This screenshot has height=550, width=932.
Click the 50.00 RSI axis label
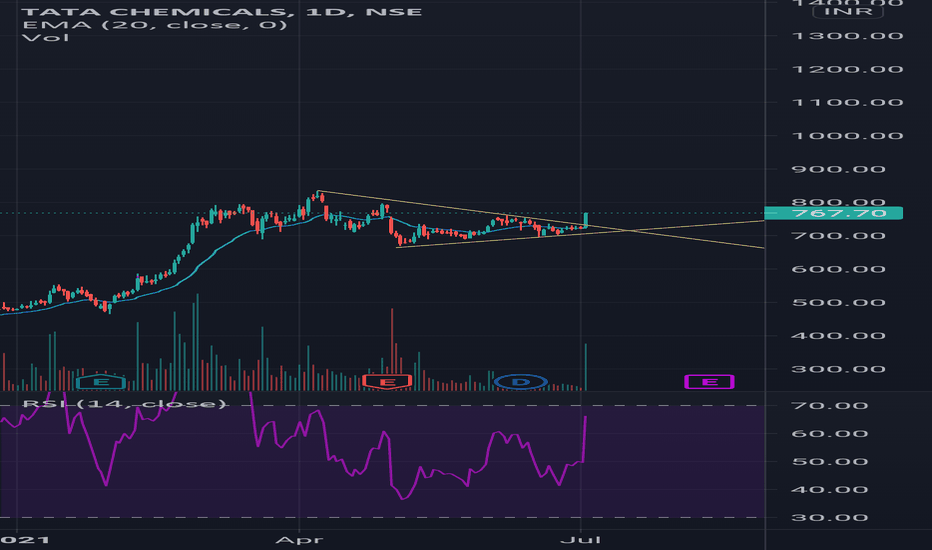point(830,461)
